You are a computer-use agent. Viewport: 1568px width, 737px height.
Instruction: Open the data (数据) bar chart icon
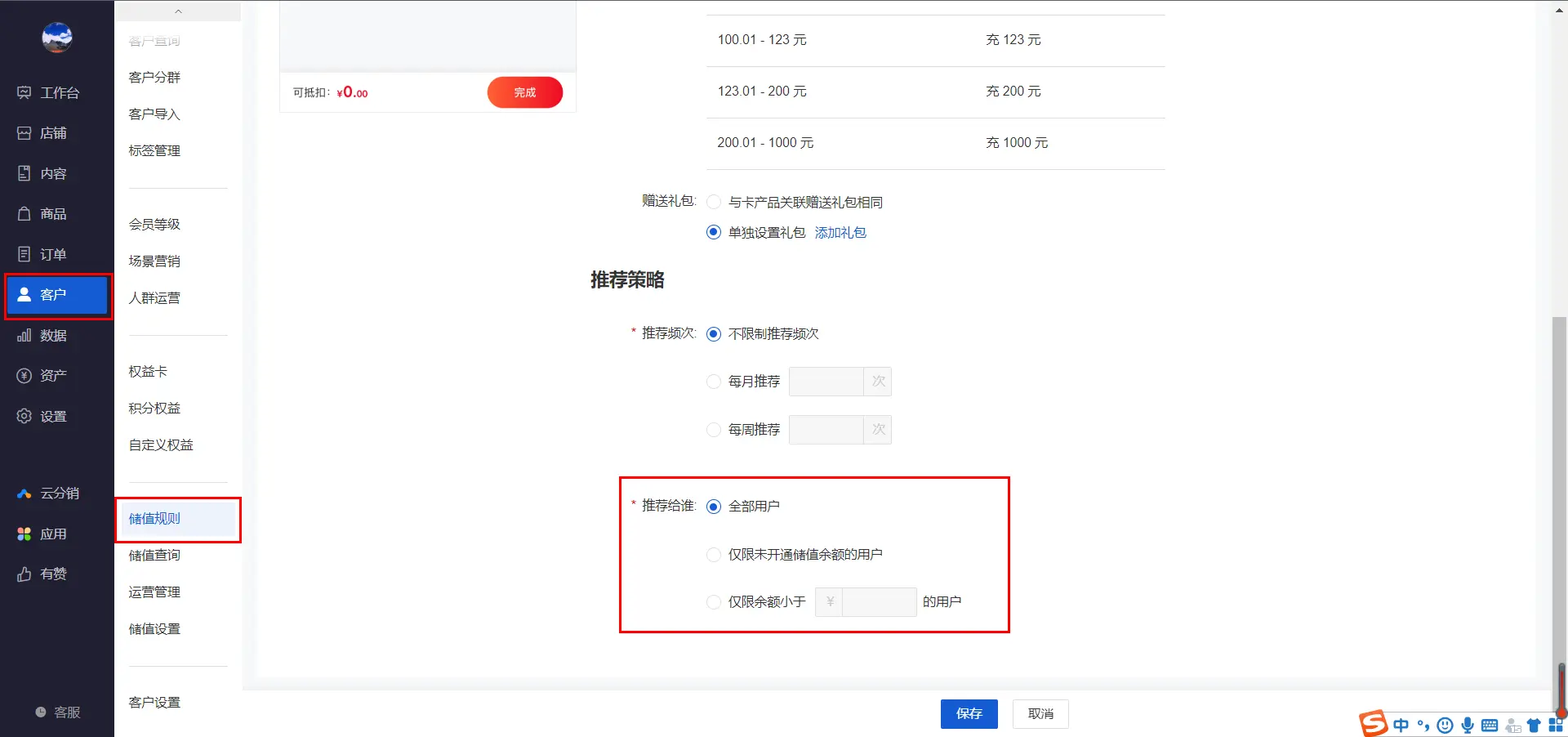[x=24, y=335]
